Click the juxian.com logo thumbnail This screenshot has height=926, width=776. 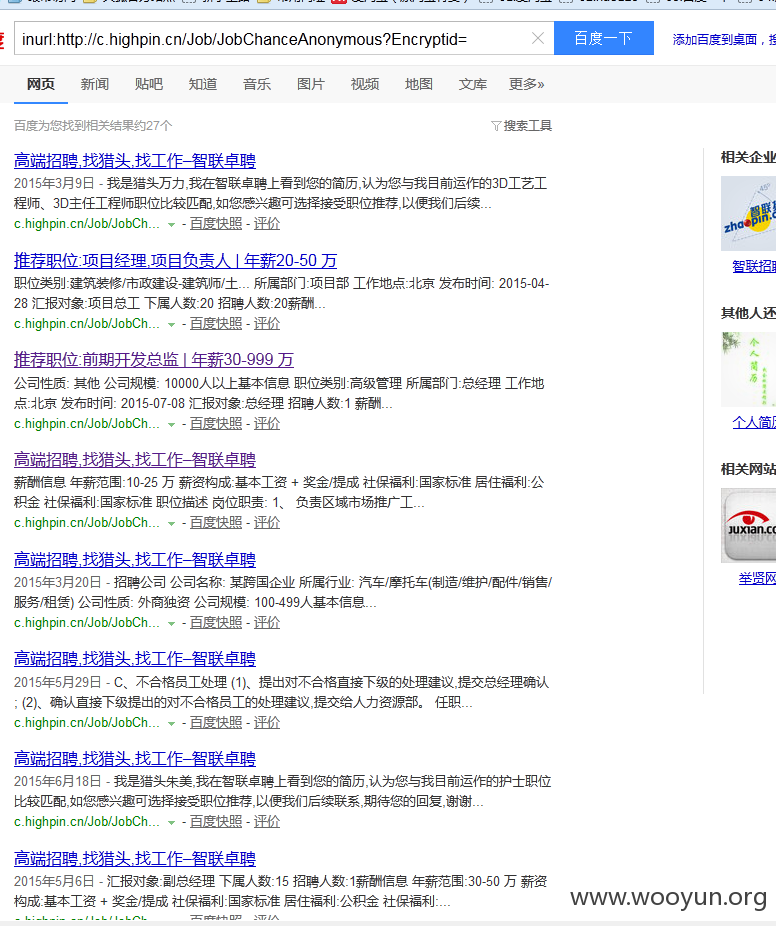pos(748,525)
